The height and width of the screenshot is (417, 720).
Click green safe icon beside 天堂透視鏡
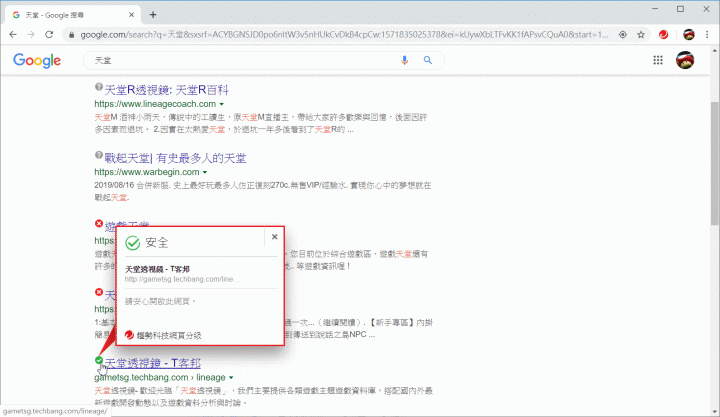click(x=99, y=360)
